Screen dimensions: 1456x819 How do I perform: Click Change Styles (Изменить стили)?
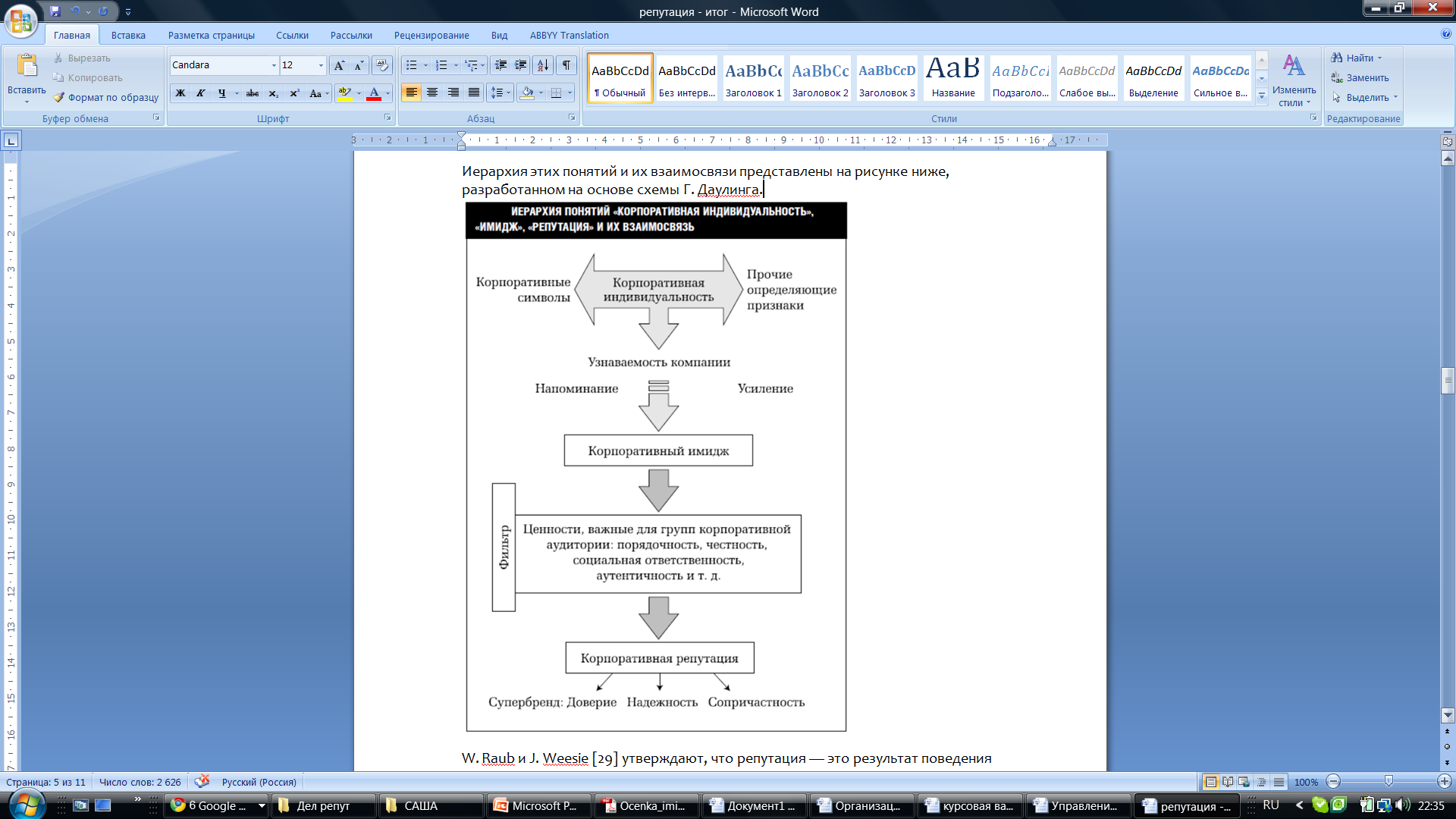coord(1294,80)
